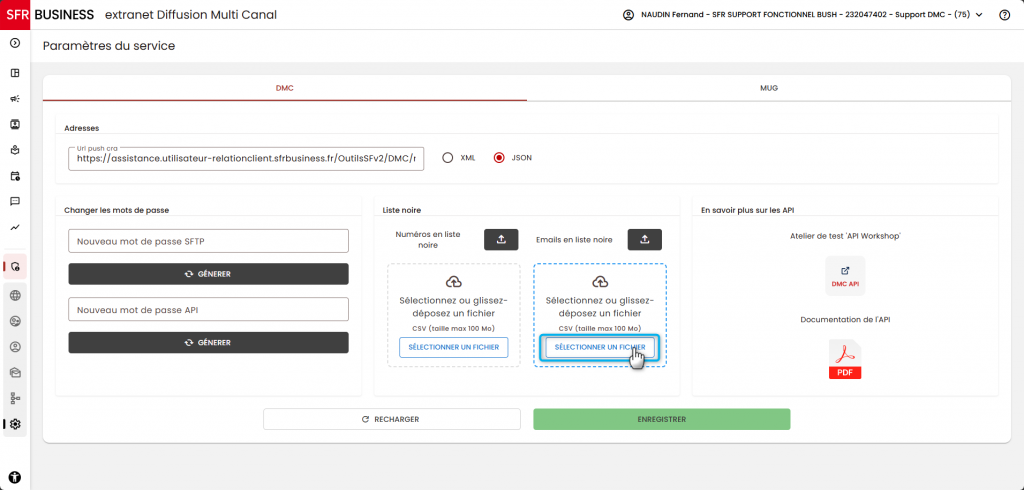Click the Nouveau mot de passe SFTP field
1024x490 pixels.
208,241
